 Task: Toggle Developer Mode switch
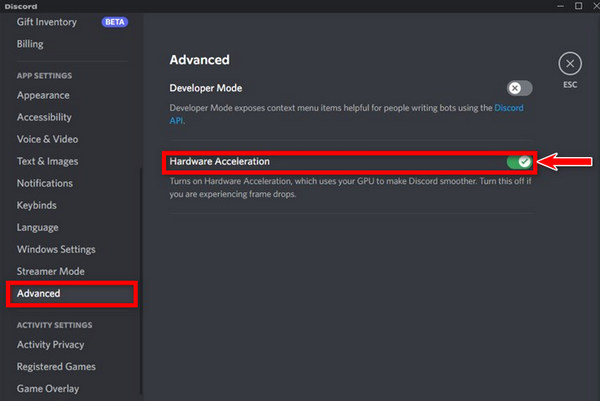pyautogui.click(x=519, y=88)
